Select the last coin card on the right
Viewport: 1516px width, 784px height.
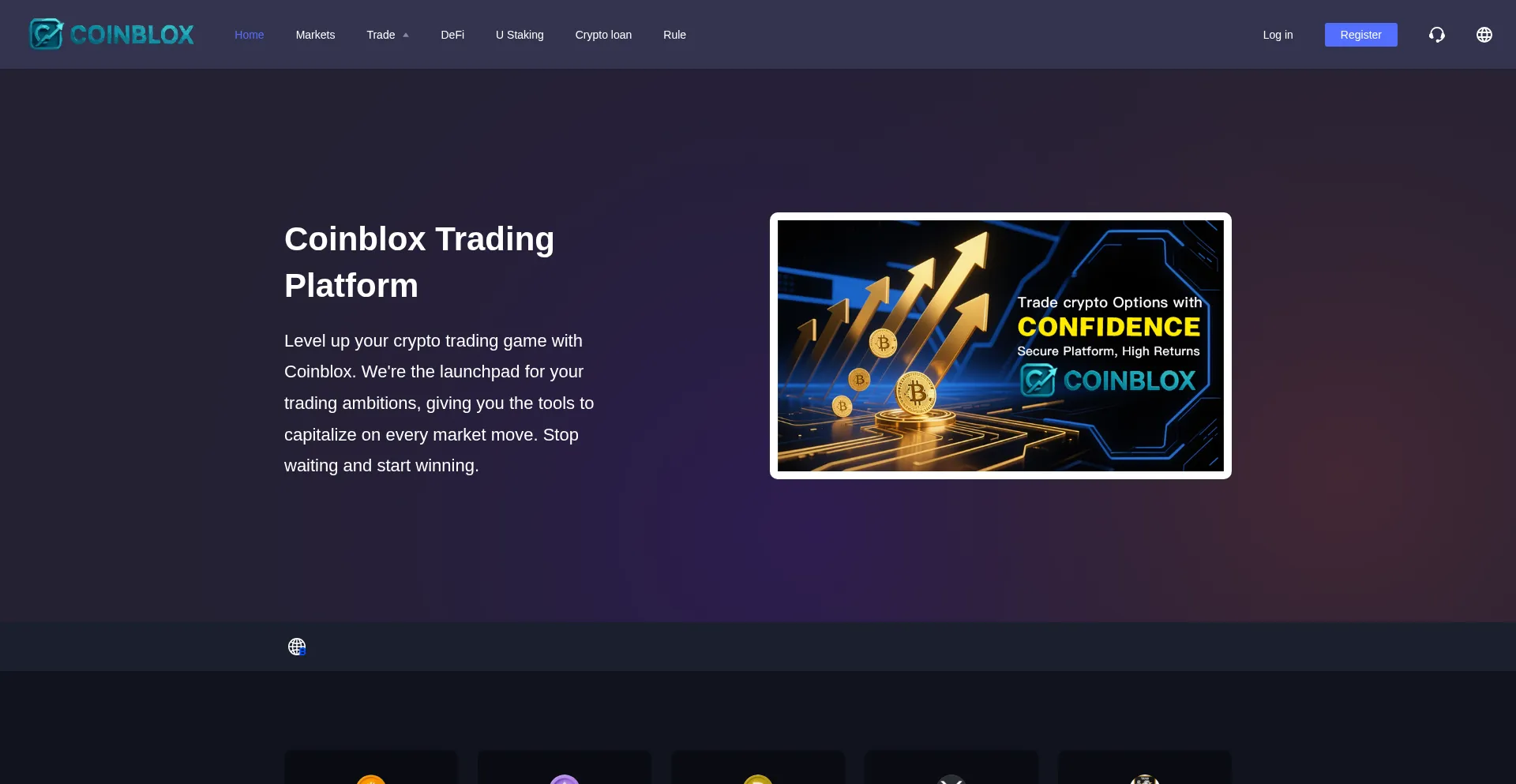coord(1144,767)
